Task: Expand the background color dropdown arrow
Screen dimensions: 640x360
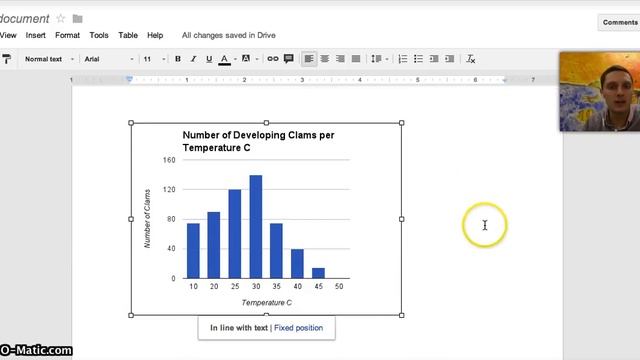Action: pyautogui.click(x=257, y=60)
